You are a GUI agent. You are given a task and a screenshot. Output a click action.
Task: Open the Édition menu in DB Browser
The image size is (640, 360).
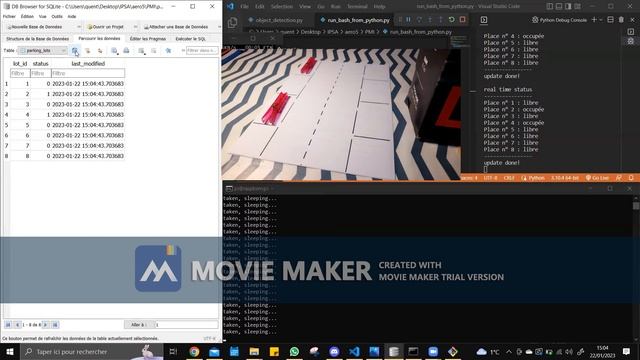[27, 16]
